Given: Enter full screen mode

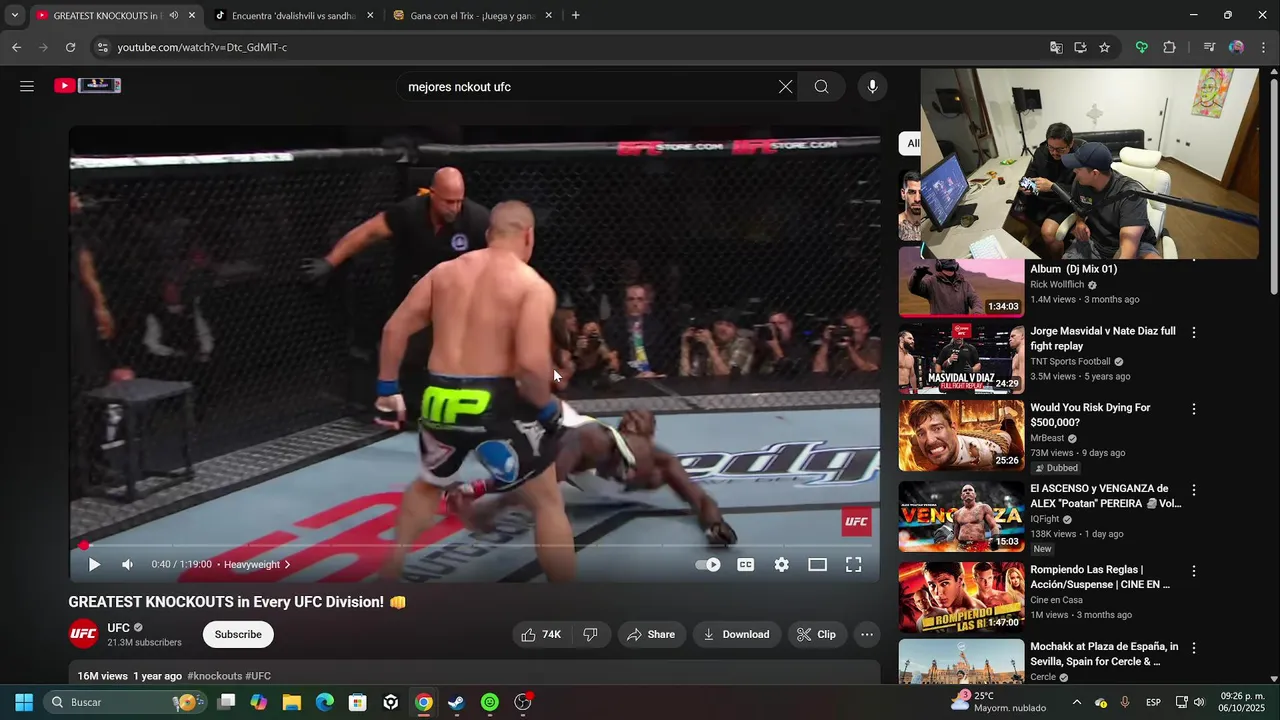Looking at the screenshot, I should (x=854, y=565).
